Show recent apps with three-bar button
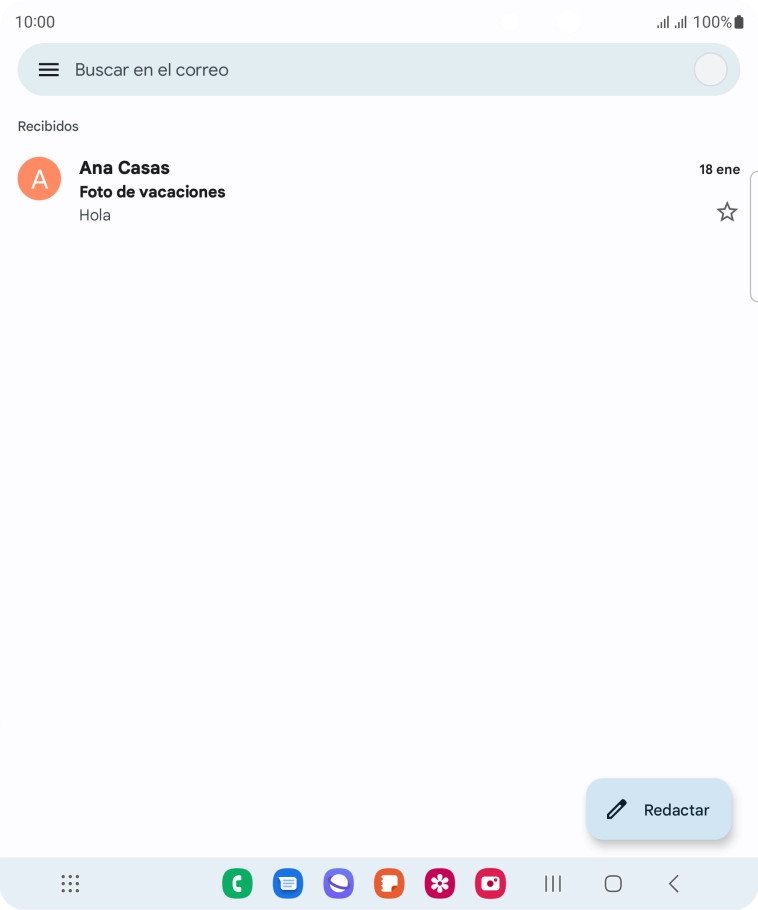Image resolution: width=758 pixels, height=910 pixels. [x=553, y=883]
